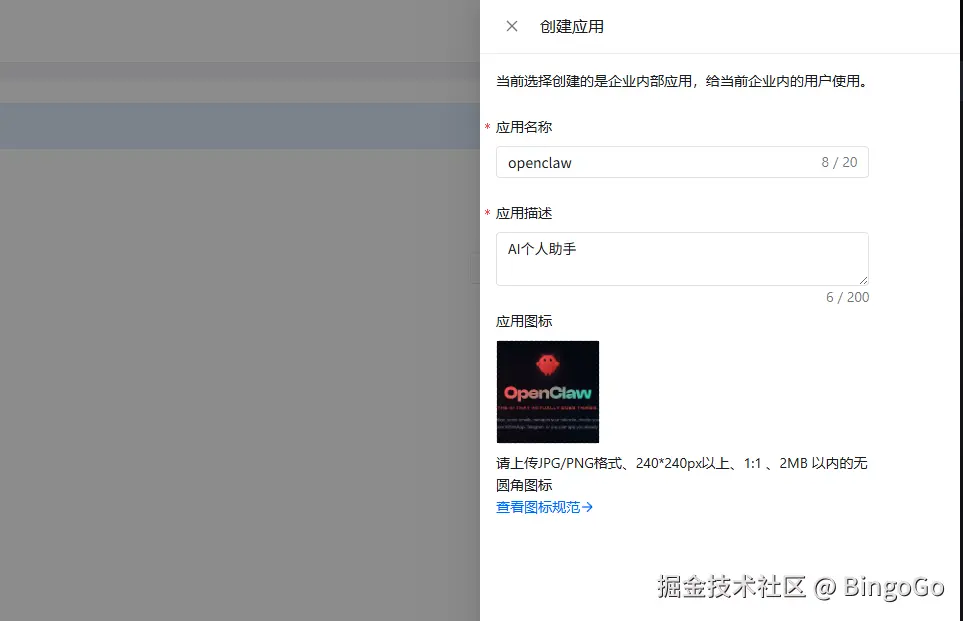Click the red asterisk beside 应用描述
The height and width of the screenshot is (621, 963).
pyautogui.click(x=489, y=213)
